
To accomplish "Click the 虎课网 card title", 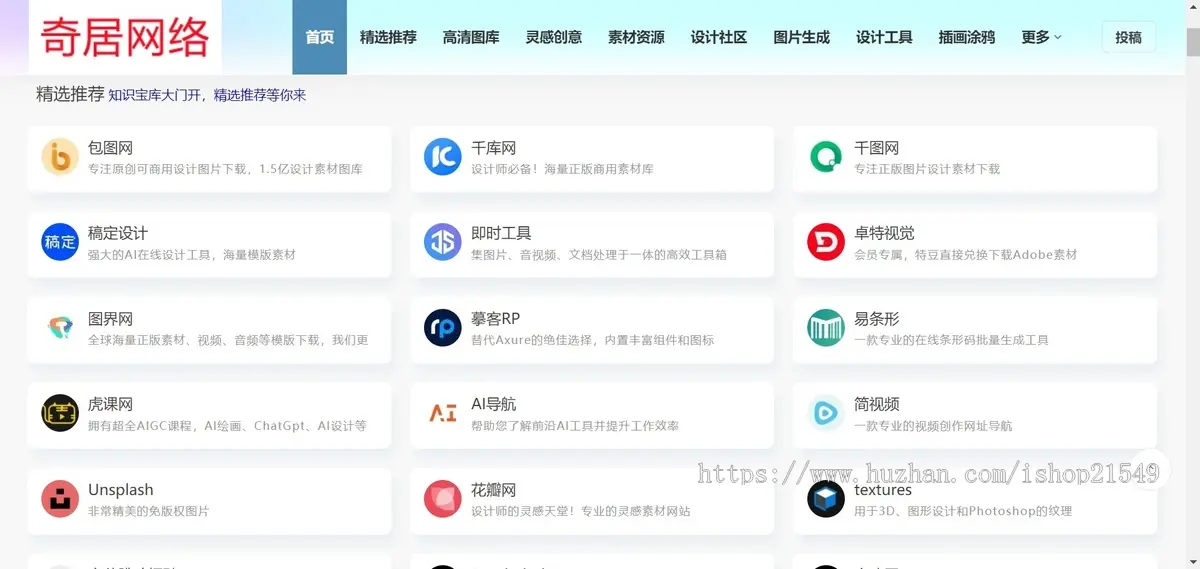I will point(111,404).
